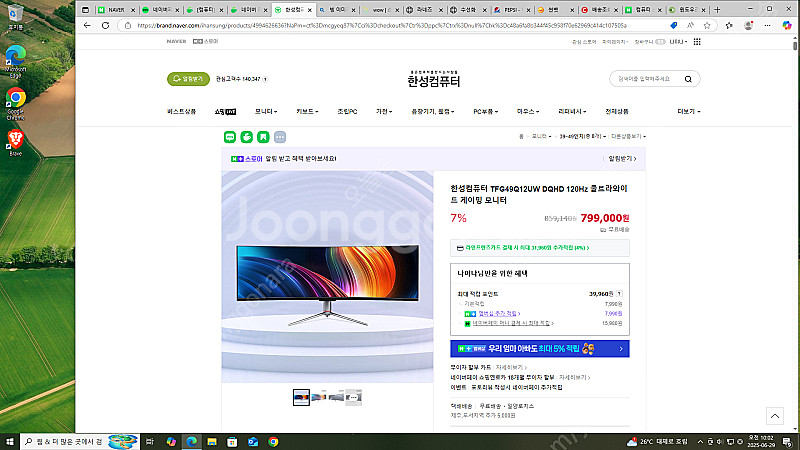Image resolution: width=800 pixels, height=450 pixels.
Task: Open Edge Settings and more ellipsis
Action: (x=767, y=26)
